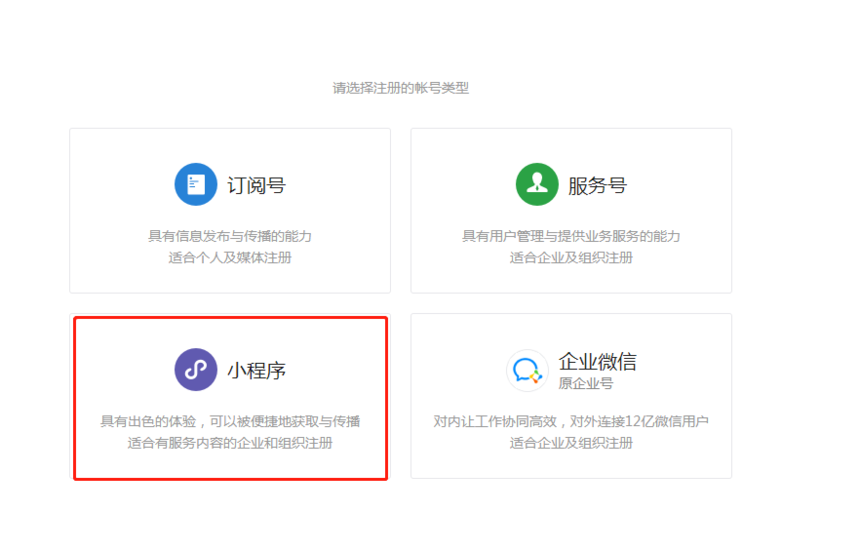860x552 pixels.
Task: Select the 订阅号 account type title
Action: pos(257,185)
